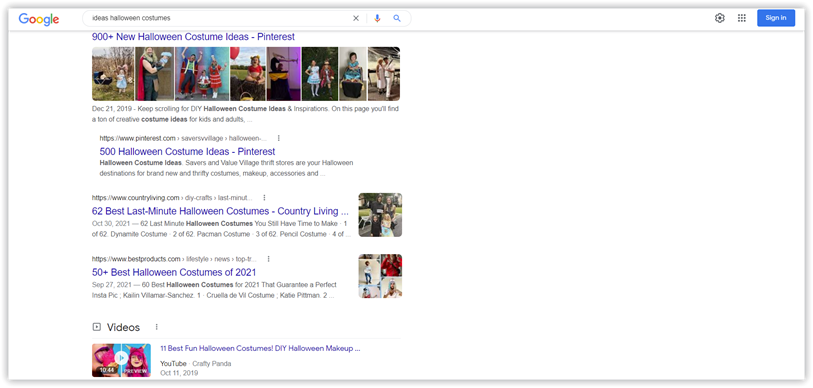Open Pinterest image of couple in white outfits
Screen dimensions: 813x388
(x=384, y=74)
